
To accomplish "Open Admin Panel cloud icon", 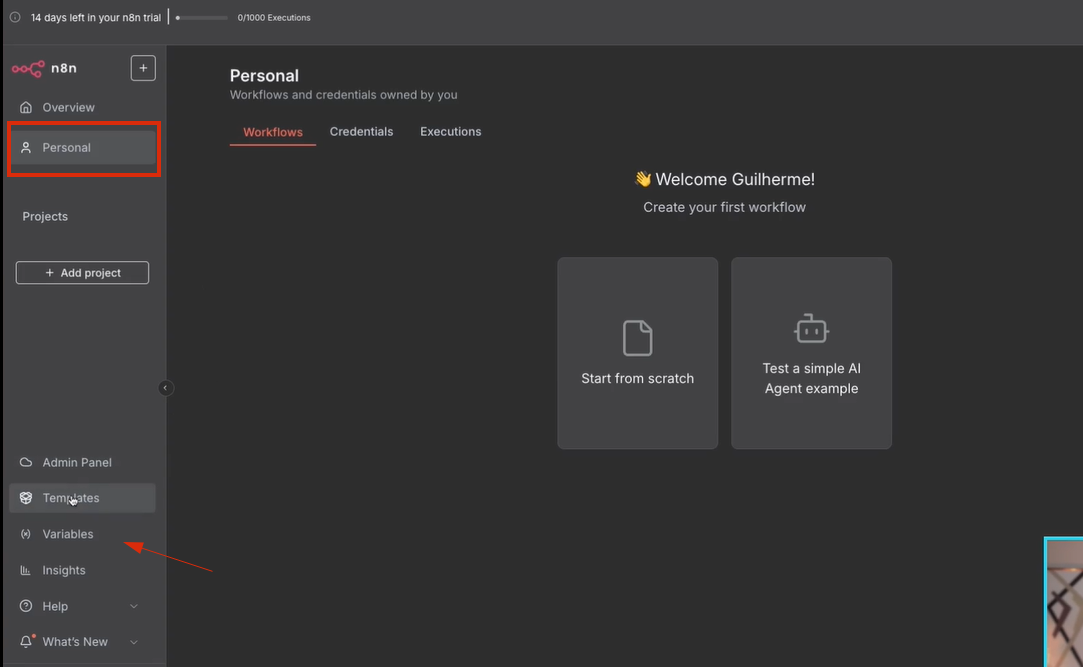I will pyautogui.click(x=26, y=462).
